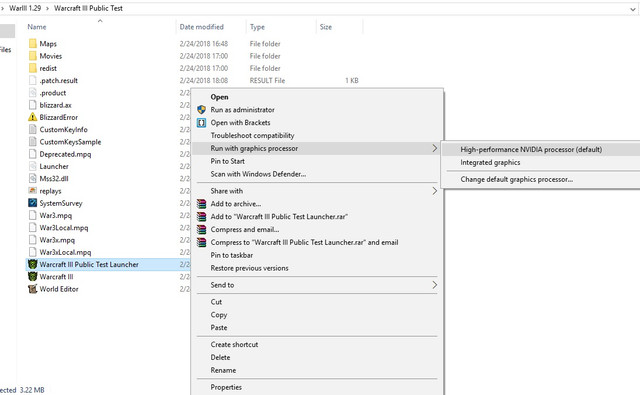Image resolution: width=640 pixels, height=395 pixels.
Task: Choose Open from the context menu
Action: (219, 97)
